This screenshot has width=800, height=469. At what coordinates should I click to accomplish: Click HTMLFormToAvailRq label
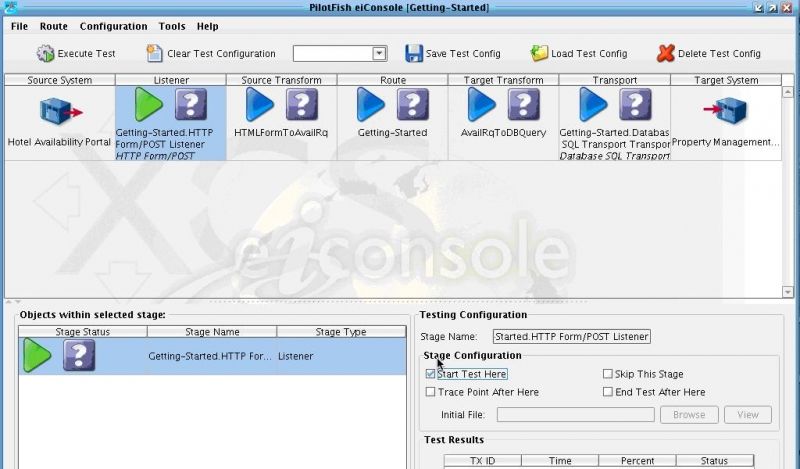tap(281, 133)
